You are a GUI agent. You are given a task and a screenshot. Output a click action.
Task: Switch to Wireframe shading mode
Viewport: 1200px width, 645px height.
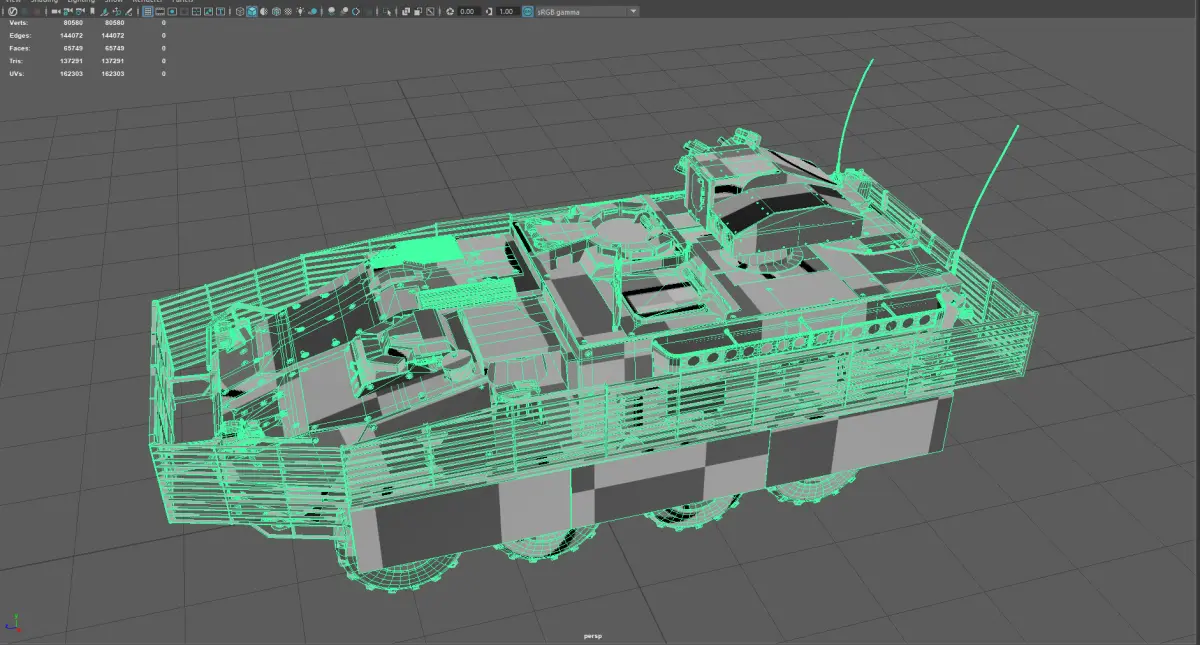pos(239,11)
